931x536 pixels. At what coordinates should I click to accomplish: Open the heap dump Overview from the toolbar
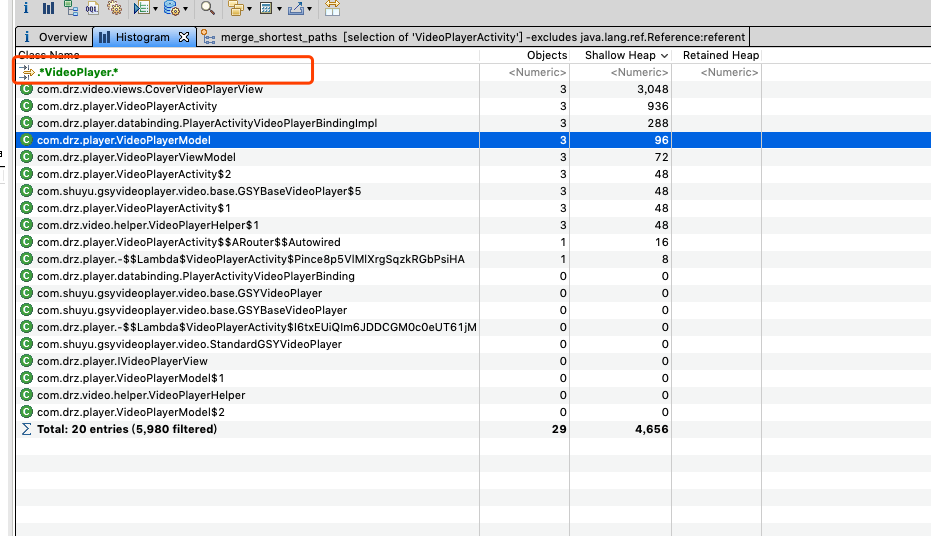[x=26, y=8]
